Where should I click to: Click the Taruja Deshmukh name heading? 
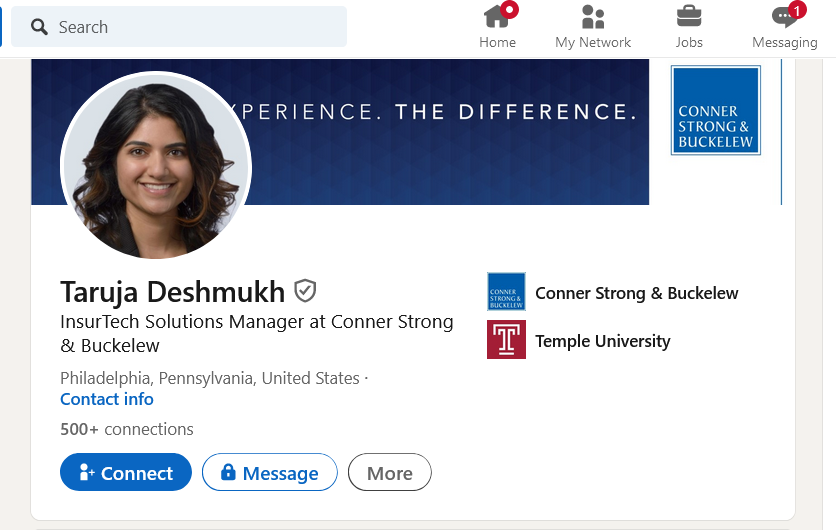pos(173,292)
